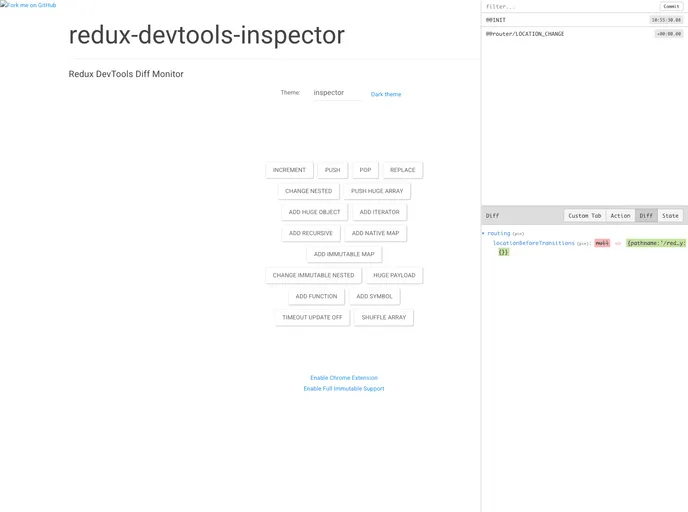Open the Custom Tab view

click(x=585, y=216)
